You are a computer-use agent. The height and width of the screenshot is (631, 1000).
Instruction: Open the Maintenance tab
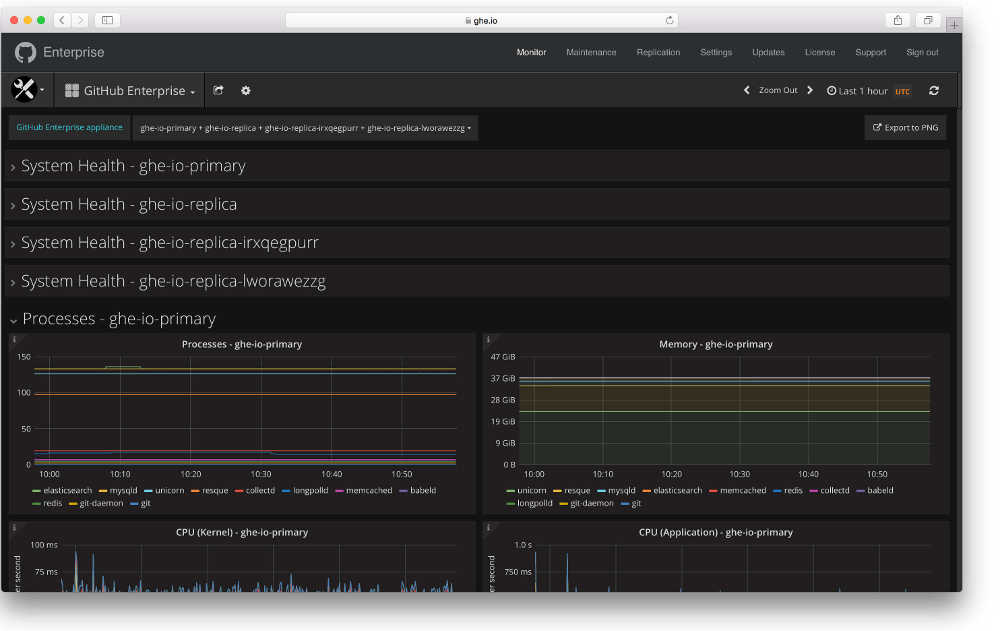pos(591,52)
